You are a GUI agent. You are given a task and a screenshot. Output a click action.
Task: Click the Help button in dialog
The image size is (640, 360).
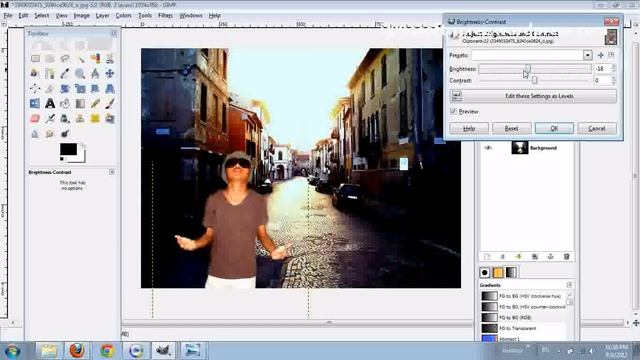click(x=469, y=128)
